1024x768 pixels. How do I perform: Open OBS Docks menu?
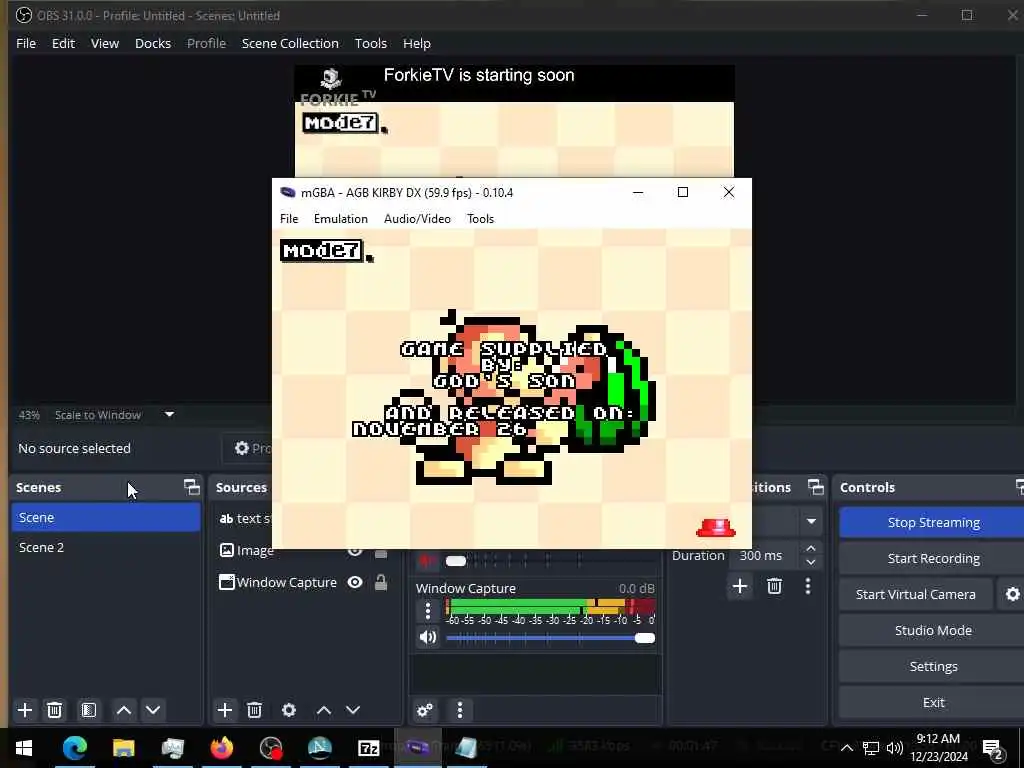[153, 43]
